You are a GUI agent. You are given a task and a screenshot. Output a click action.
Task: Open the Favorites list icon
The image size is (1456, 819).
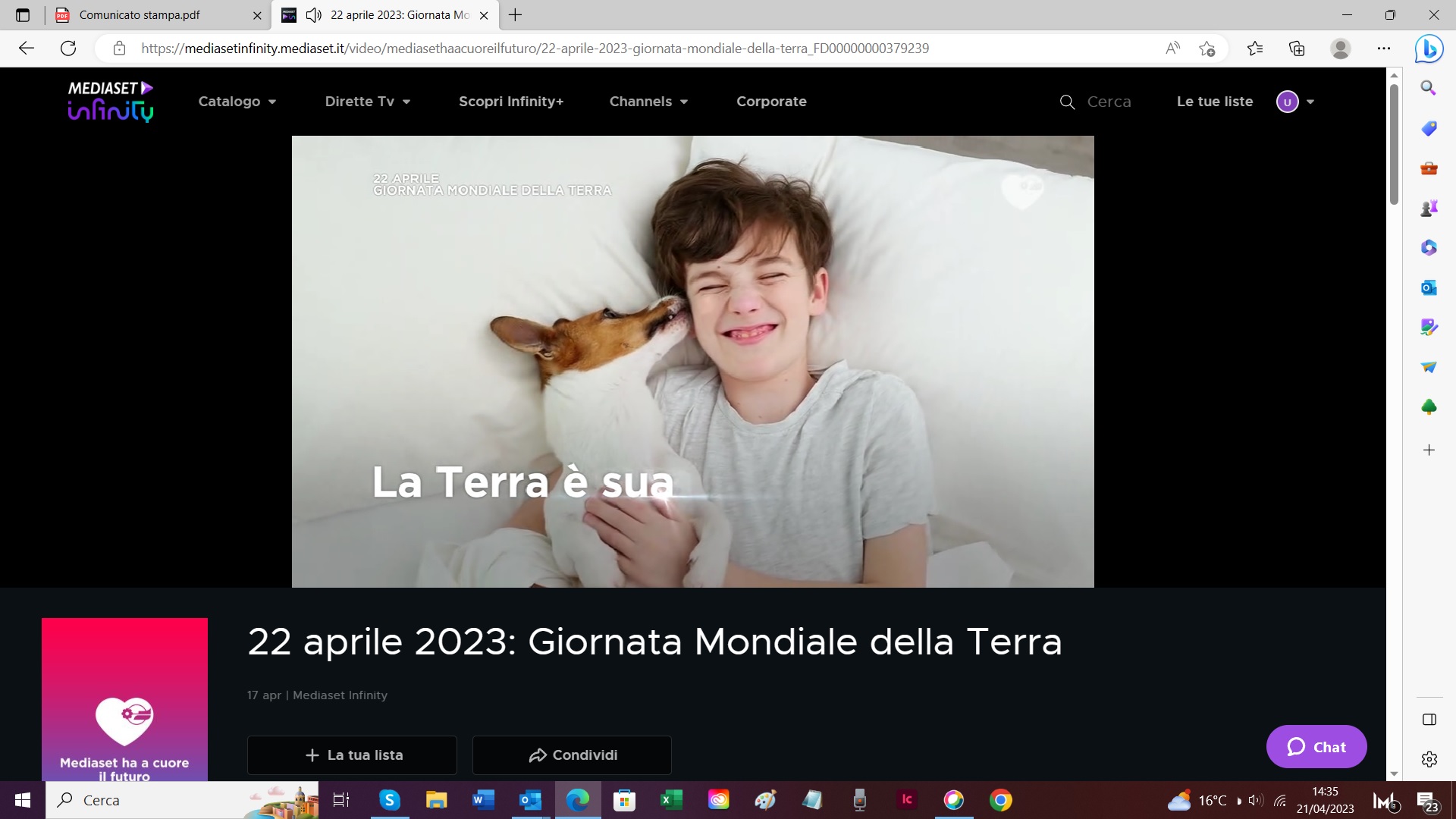pyautogui.click(x=1255, y=49)
